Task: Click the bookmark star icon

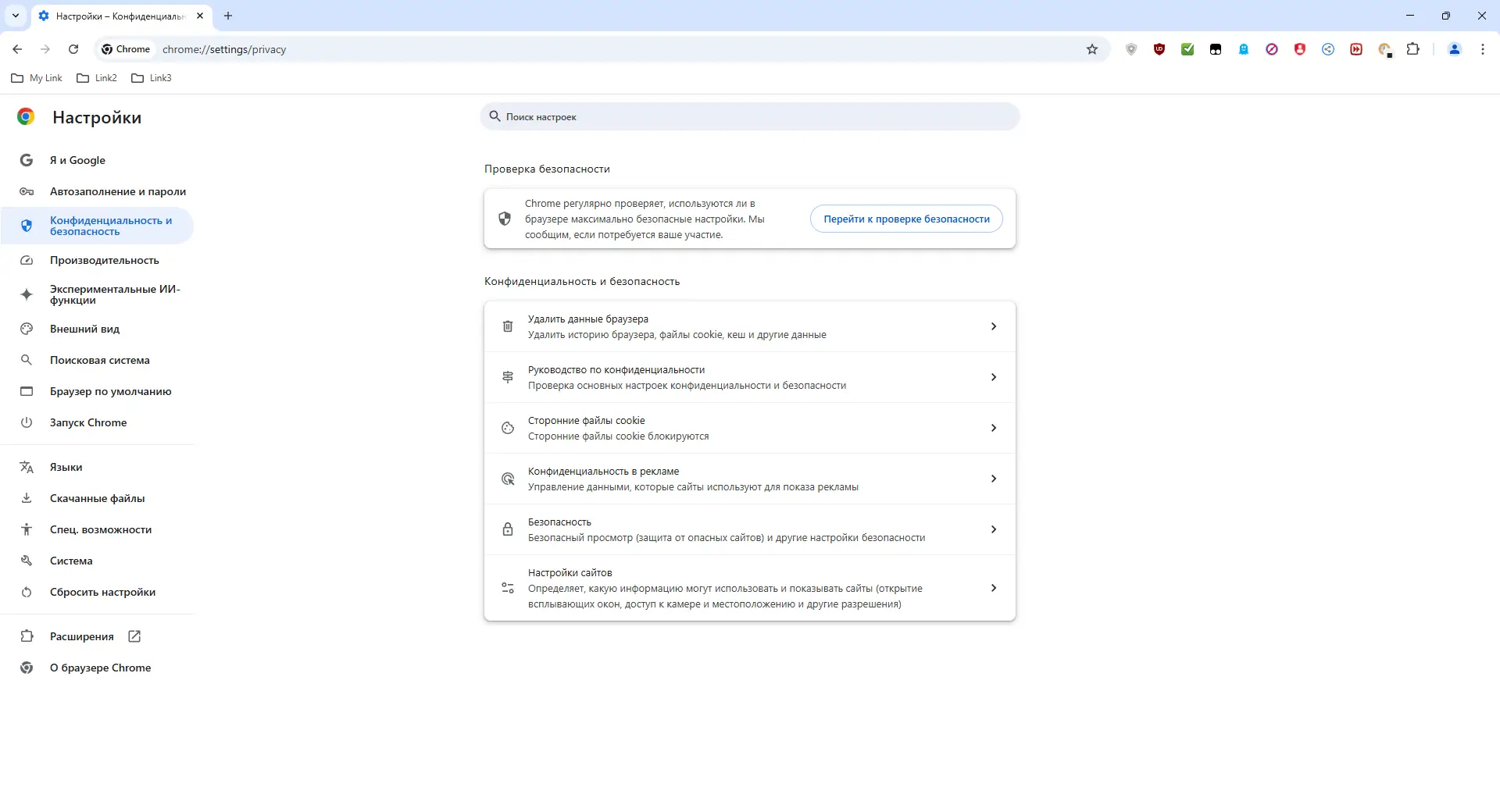Action: tap(1092, 49)
